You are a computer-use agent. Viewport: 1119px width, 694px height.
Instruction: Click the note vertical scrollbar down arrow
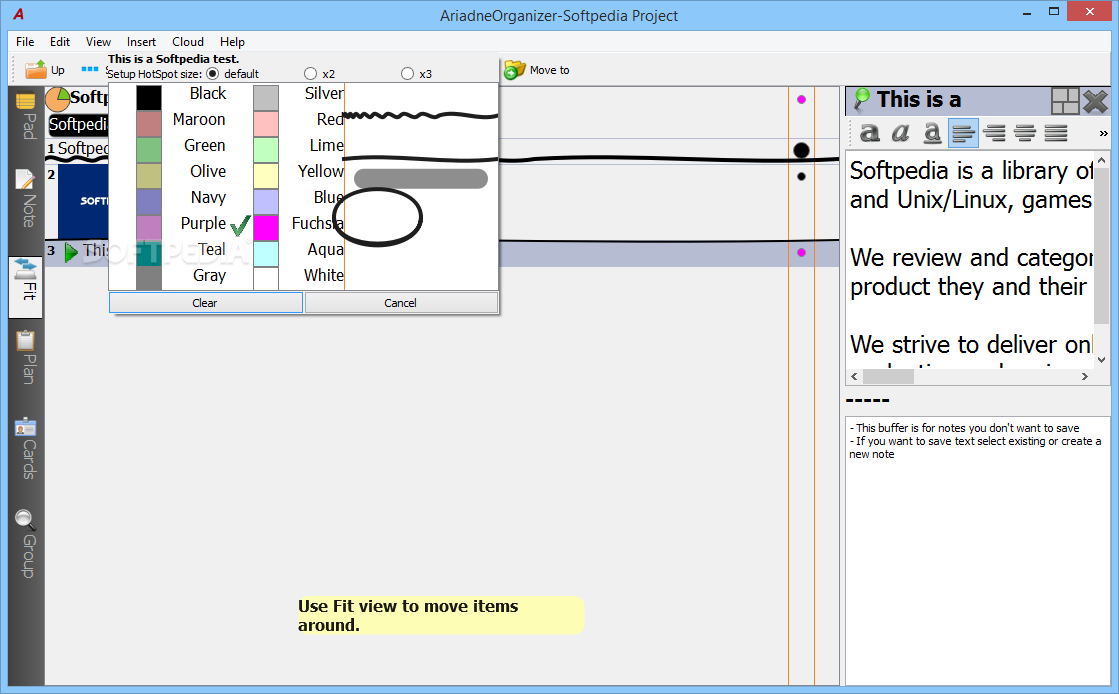point(1102,360)
